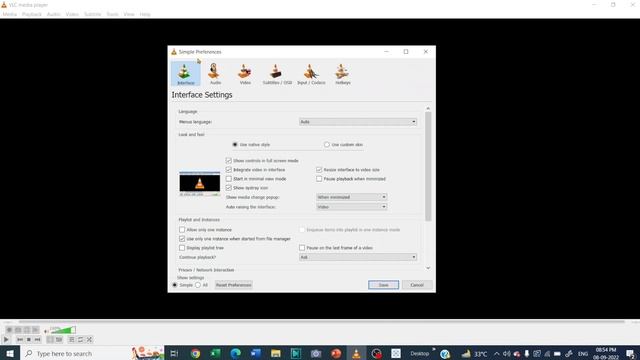Open File Explorer from the taskbar
This screenshot has height=360, width=640.
point(276,353)
